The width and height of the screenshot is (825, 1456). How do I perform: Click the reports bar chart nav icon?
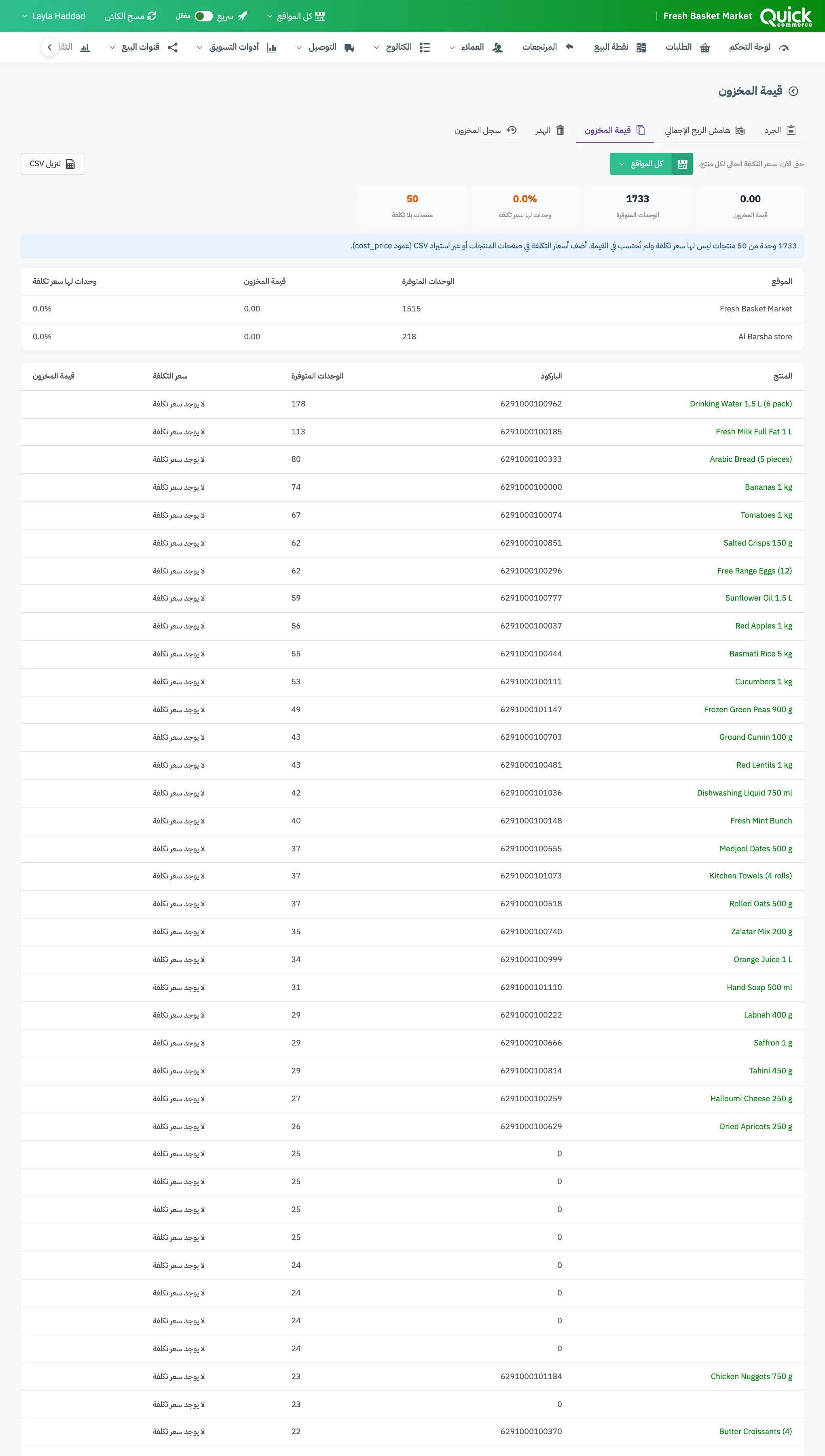(85, 47)
